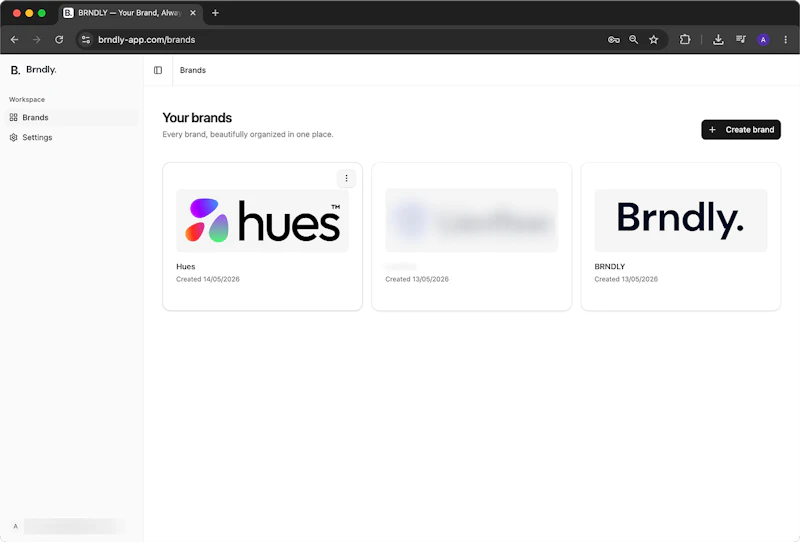Open the Brndly. logo thumbnail
Viewport: 800px width, 542px height.
[x=681, y=220]
